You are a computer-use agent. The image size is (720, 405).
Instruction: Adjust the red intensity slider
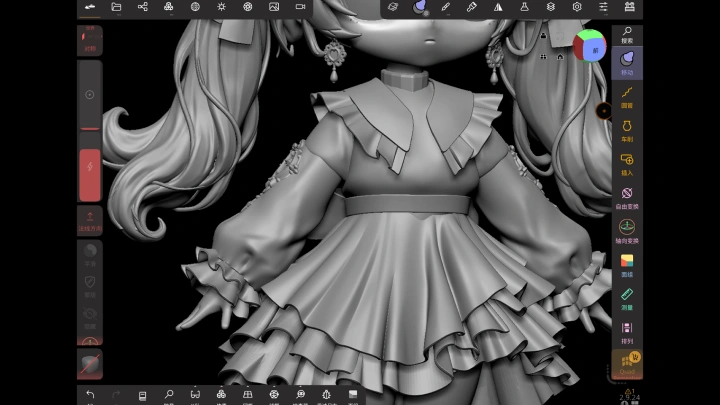[90, 167]
